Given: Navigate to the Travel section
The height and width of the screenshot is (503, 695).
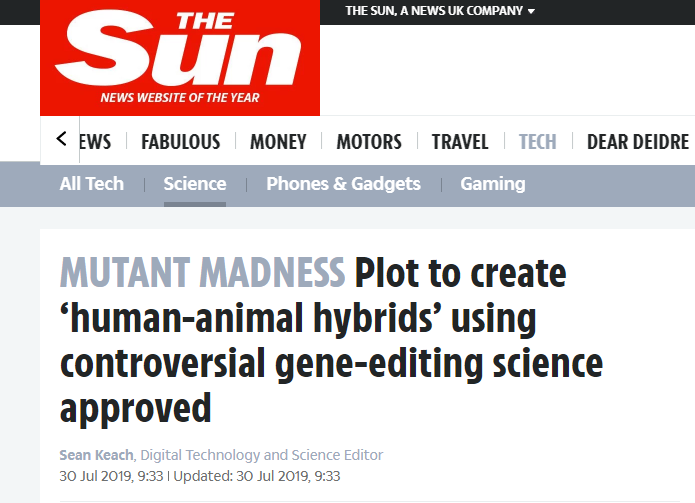Looking at the screenshot, I should pos(460,142).
